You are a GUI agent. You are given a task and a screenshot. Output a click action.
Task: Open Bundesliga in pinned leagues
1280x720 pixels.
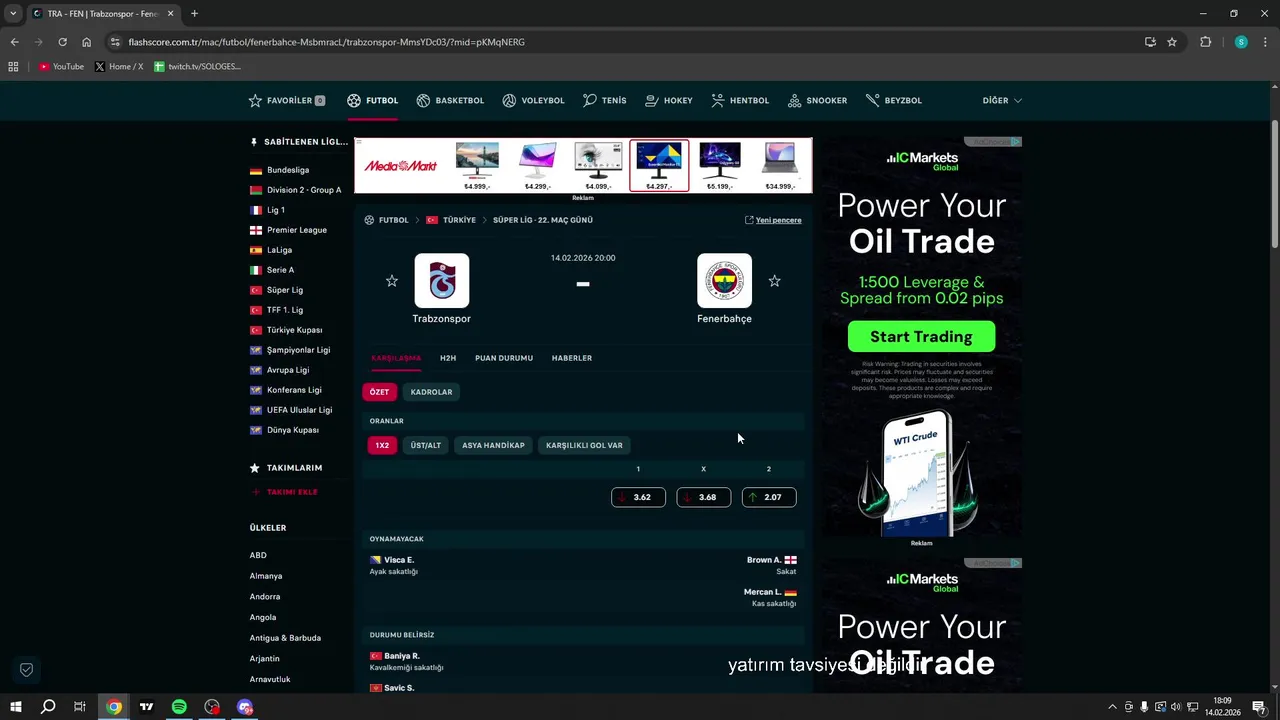[288, 170]
